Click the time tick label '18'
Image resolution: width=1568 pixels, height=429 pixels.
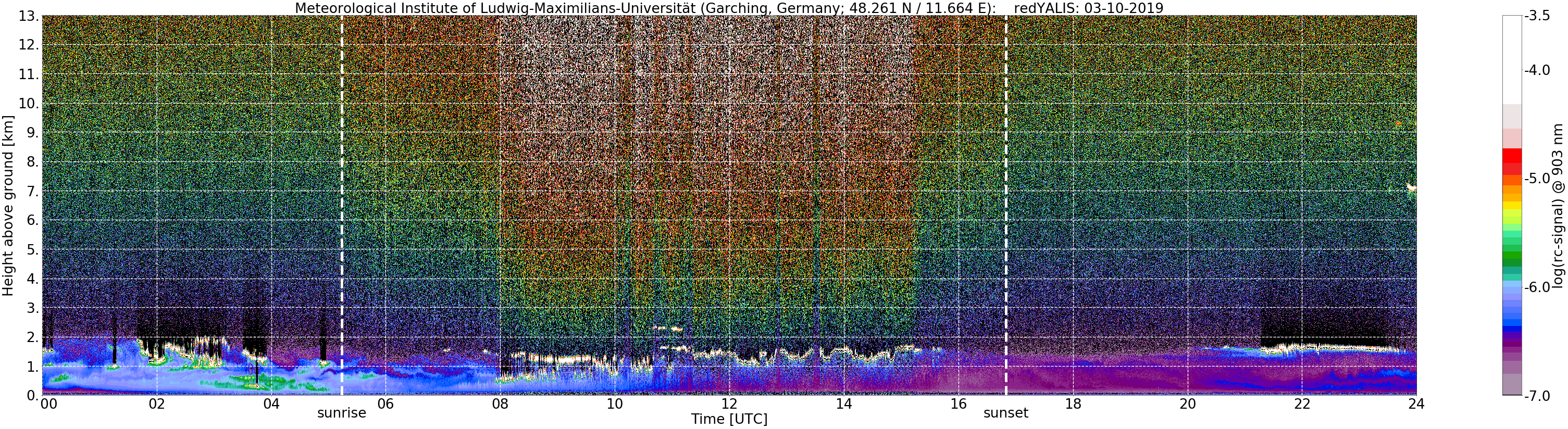[1073, 404]
